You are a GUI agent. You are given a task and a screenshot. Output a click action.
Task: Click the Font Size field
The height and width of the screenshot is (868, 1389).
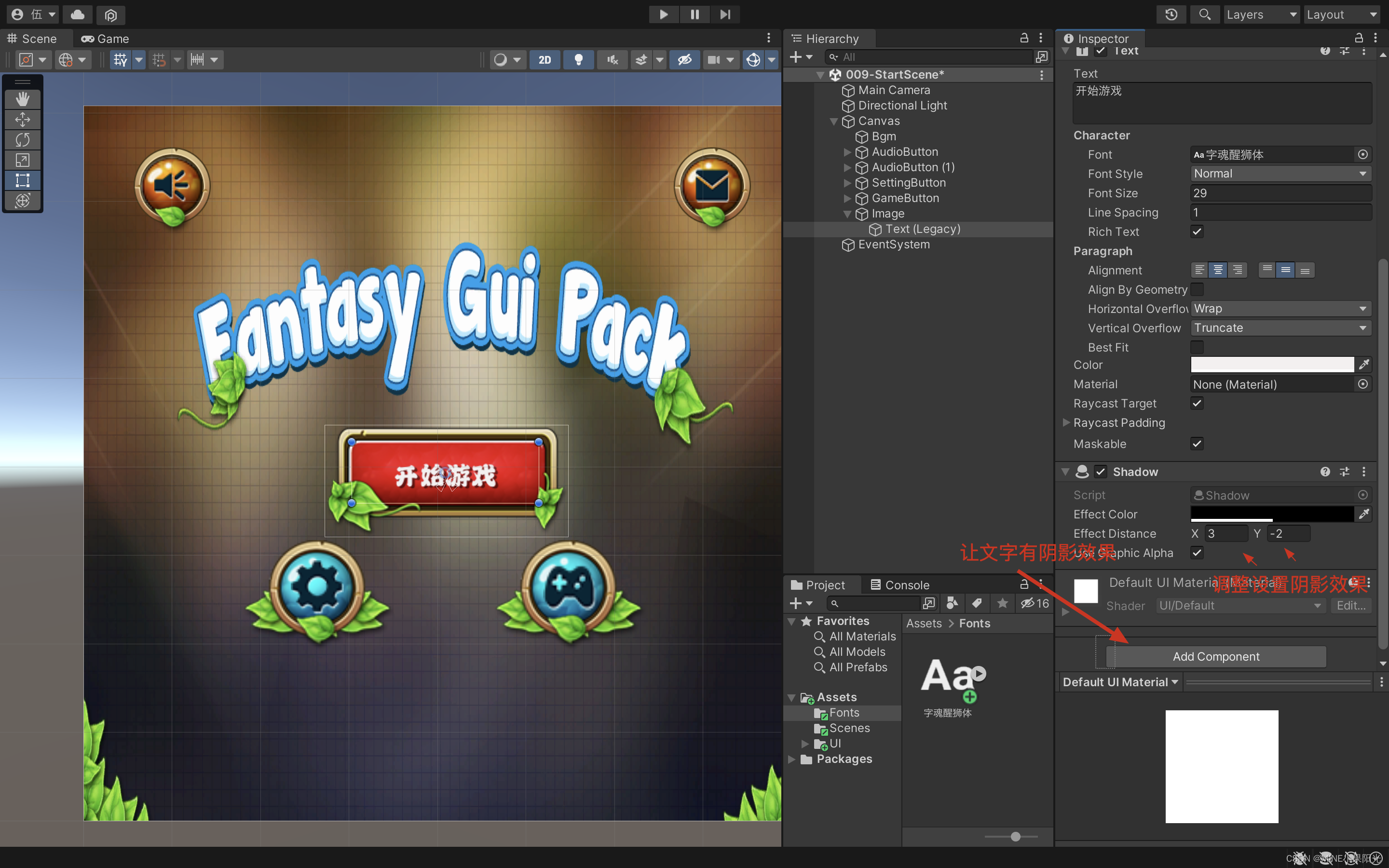point(1280,193)
